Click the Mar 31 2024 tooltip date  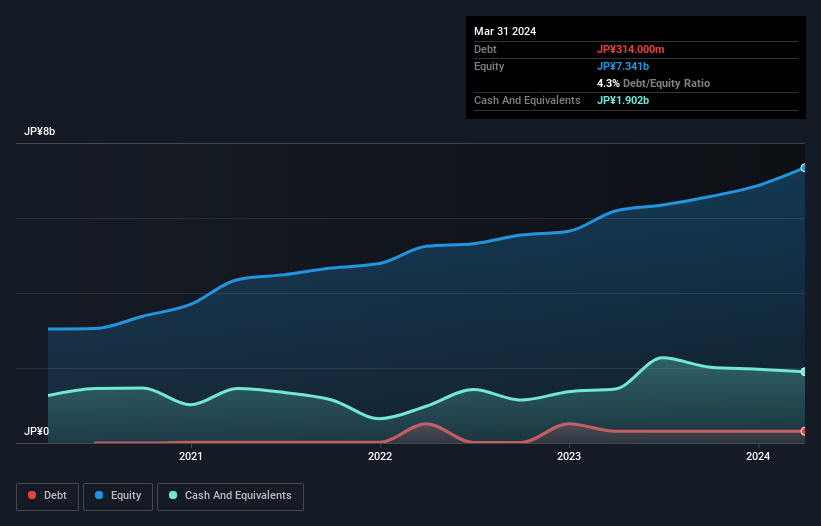click(505, 31)
